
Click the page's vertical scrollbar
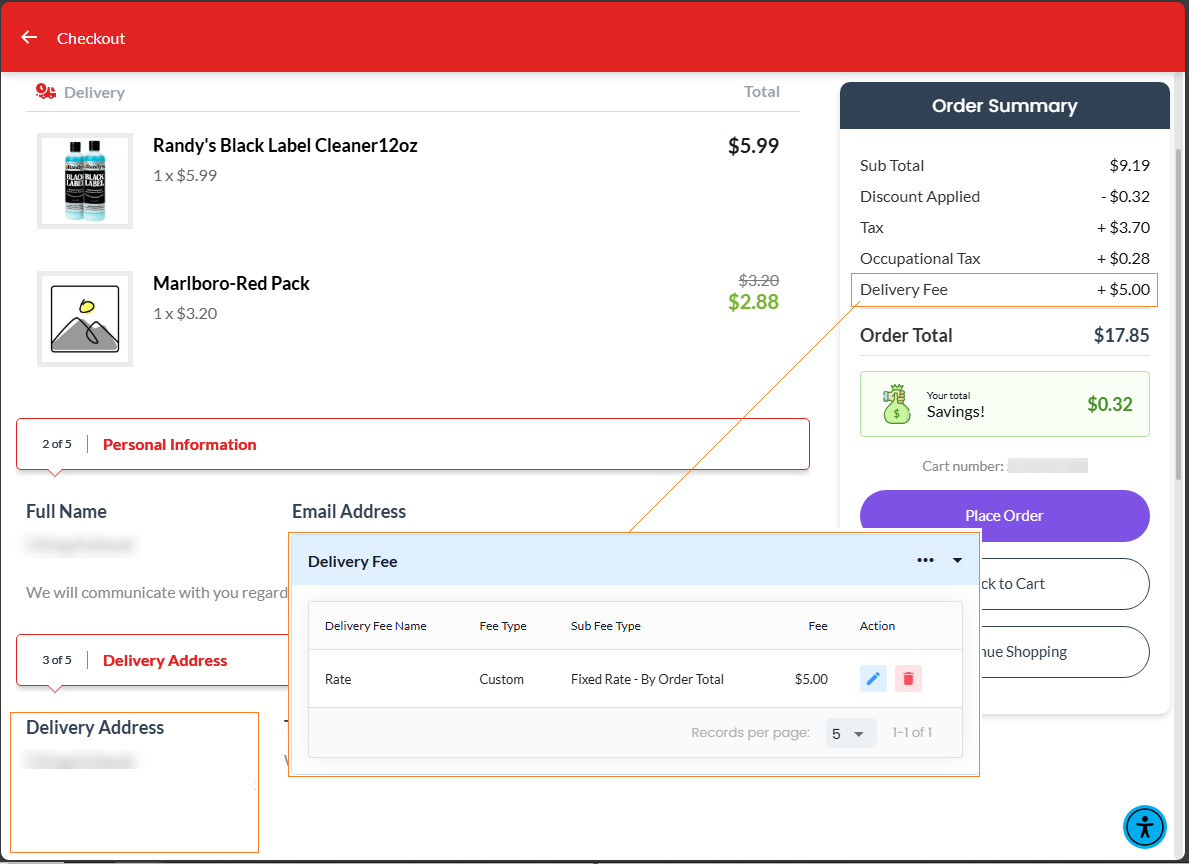1178,314
